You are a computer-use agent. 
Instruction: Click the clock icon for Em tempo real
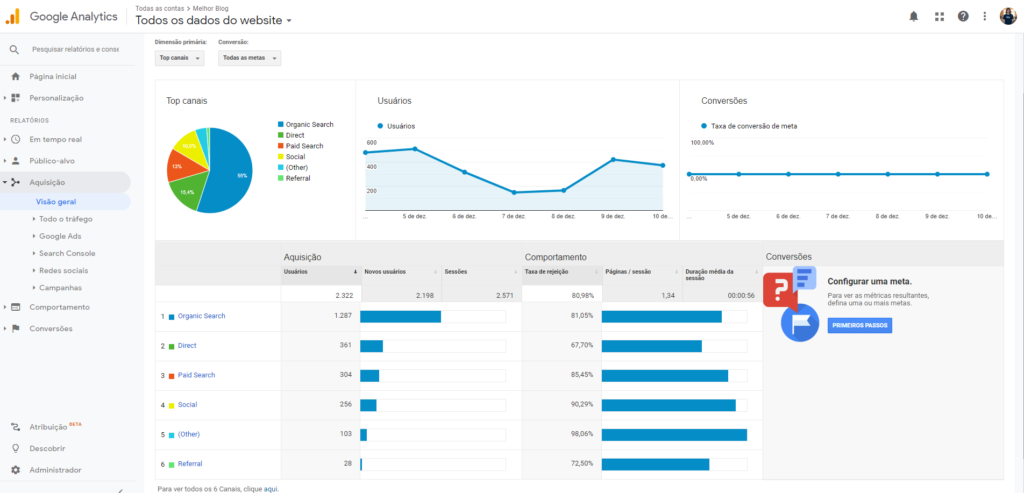(x=16, y=139)
